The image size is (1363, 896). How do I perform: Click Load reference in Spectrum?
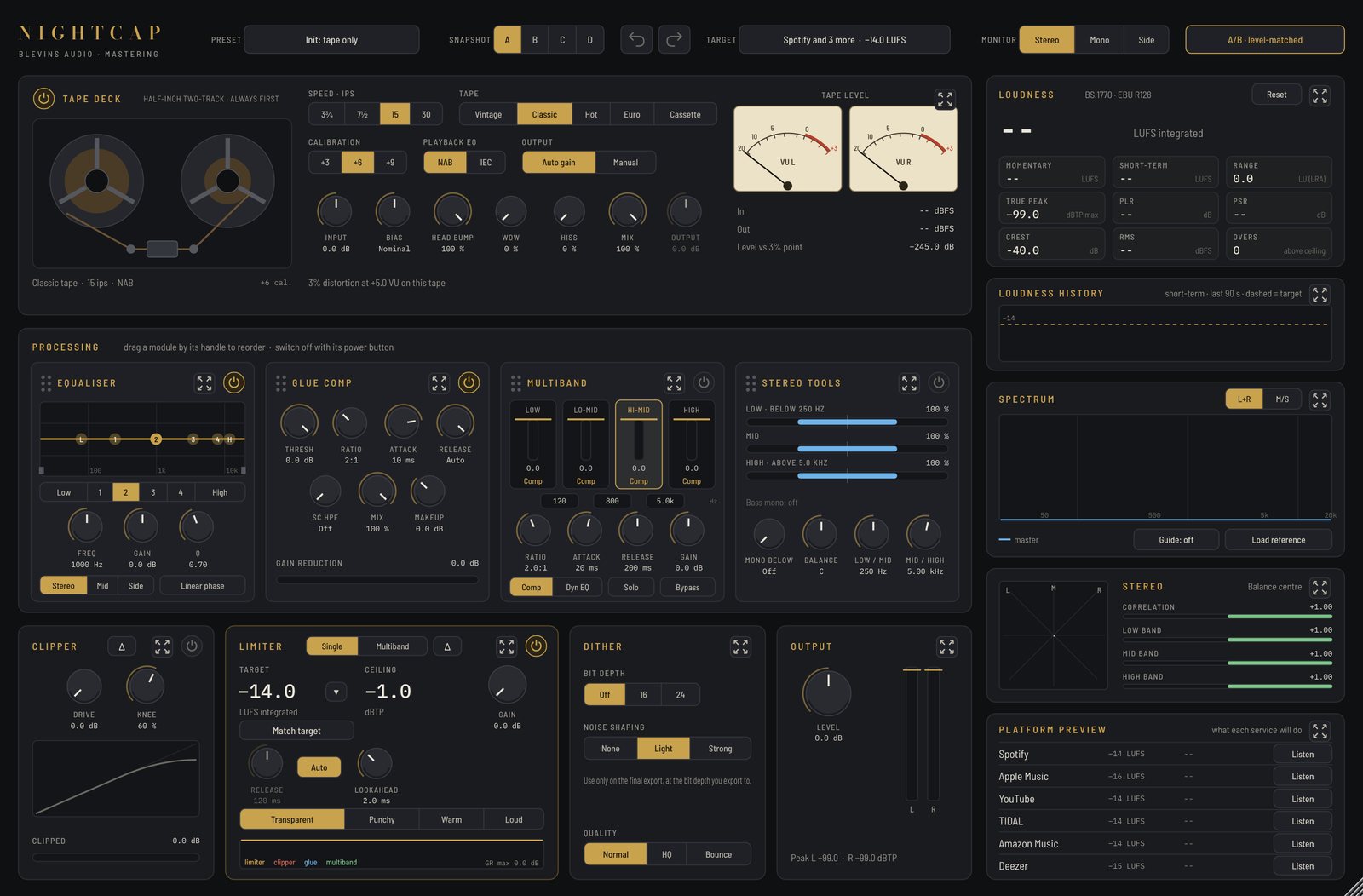1278,540
